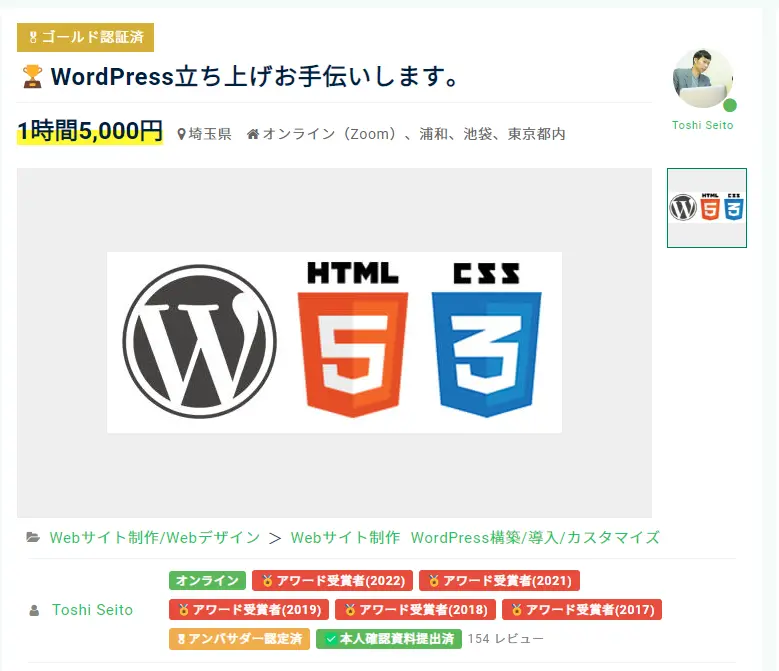This screenshot has height=671, width=779.
Task: Click the CSS3 logo in the main image
Action: coord(486,340)
